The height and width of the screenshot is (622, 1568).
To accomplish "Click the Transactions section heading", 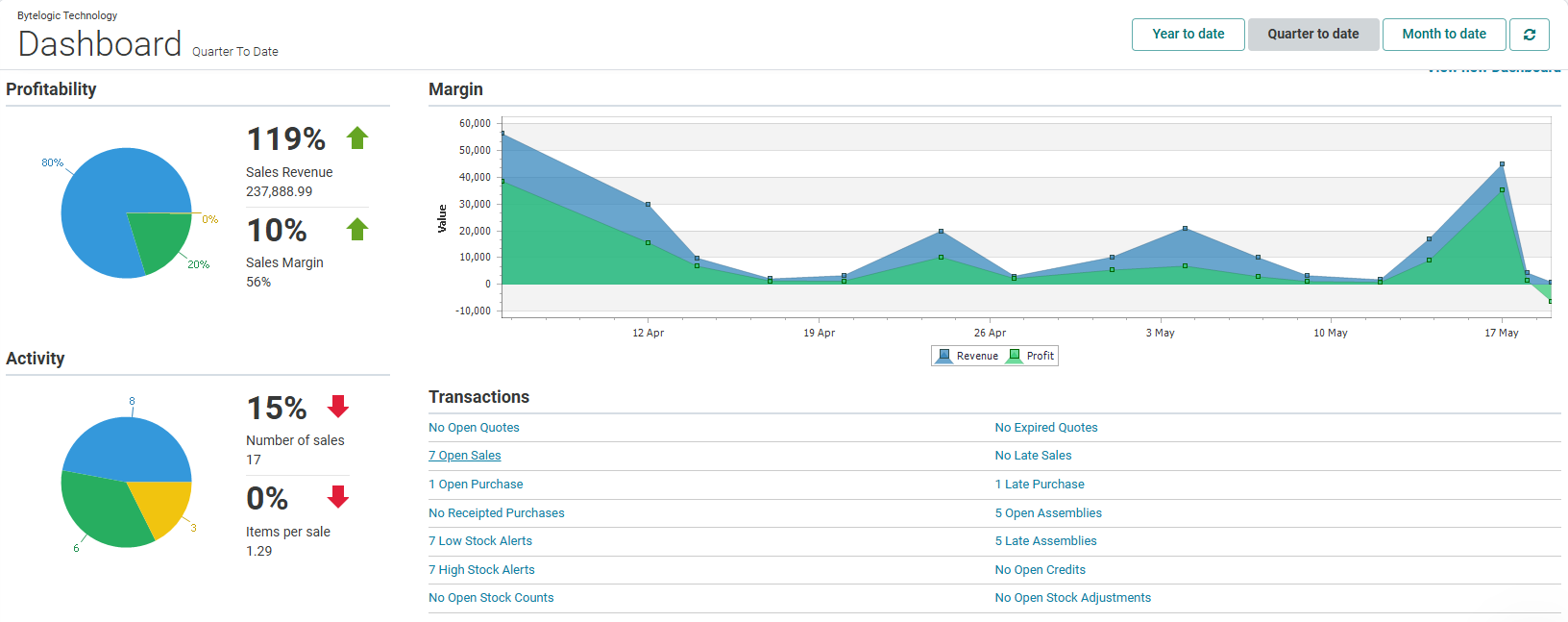I will (478, 397).
